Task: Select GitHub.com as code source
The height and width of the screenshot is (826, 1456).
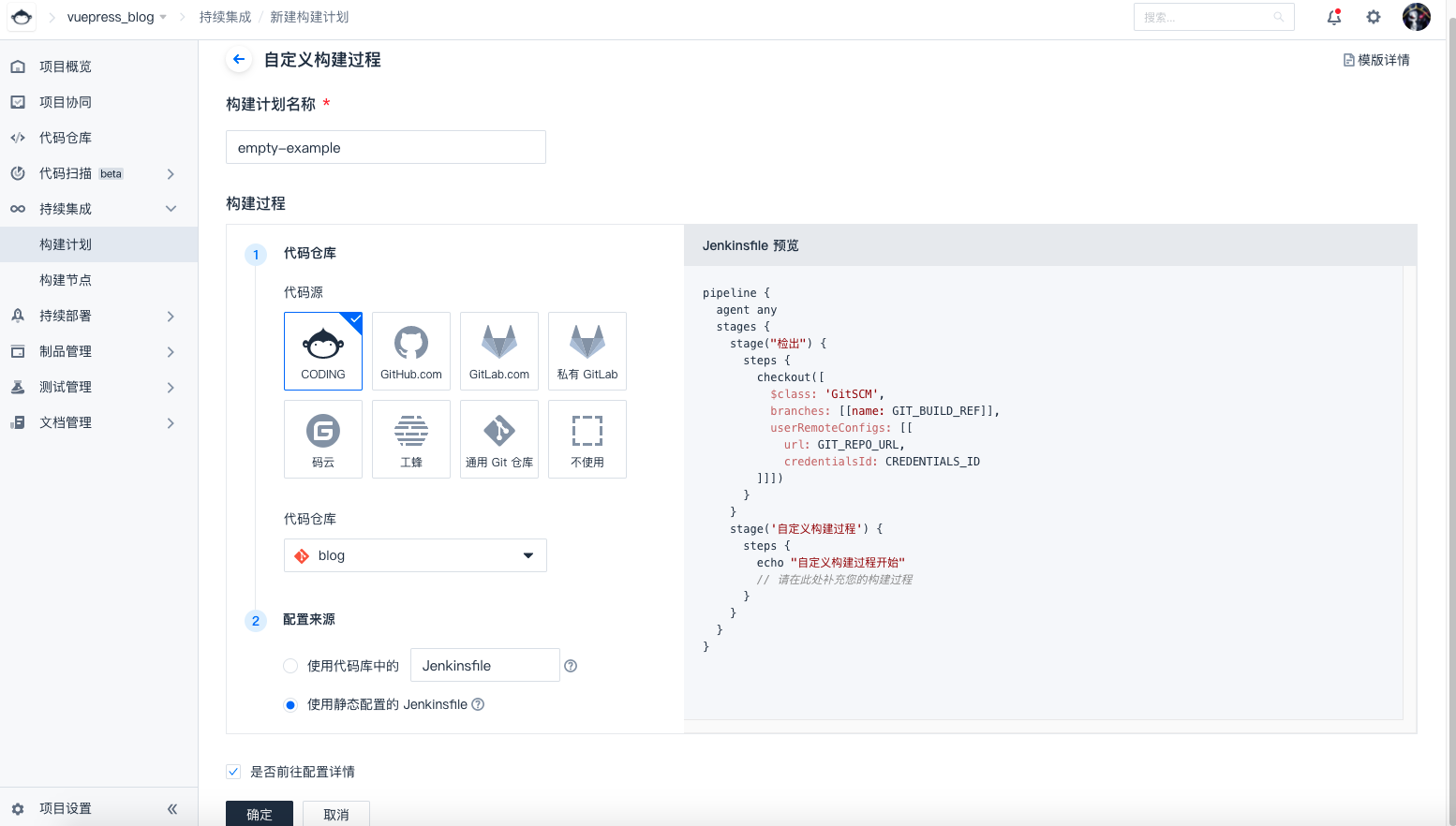Action: point(410,350)
